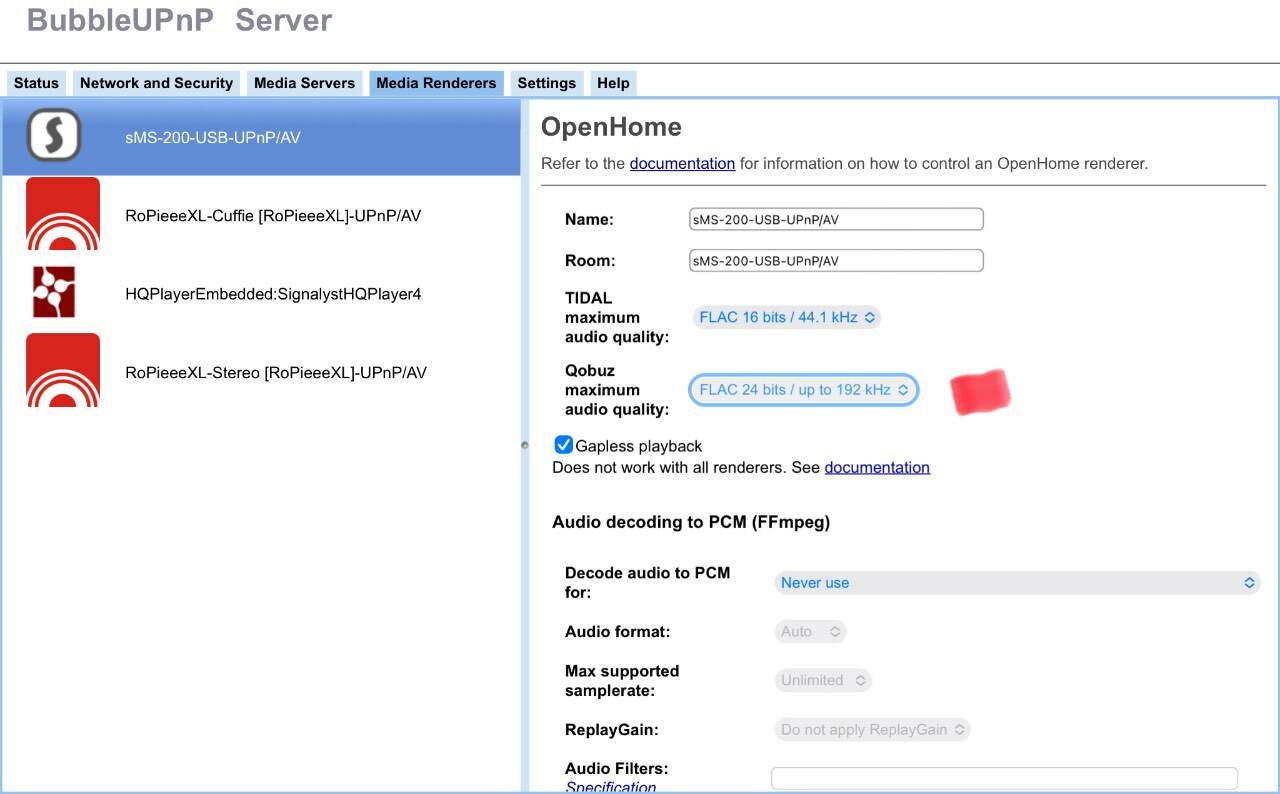This screenshot has height=794, width=1280.
Task: Switch to the Media Renderers tab
Action: (436, 83)
